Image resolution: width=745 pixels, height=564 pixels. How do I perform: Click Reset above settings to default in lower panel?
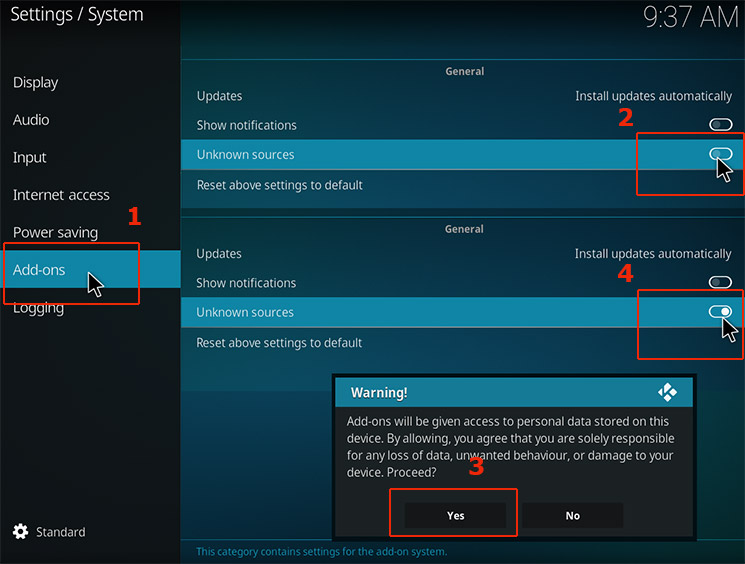pos(279,343)
